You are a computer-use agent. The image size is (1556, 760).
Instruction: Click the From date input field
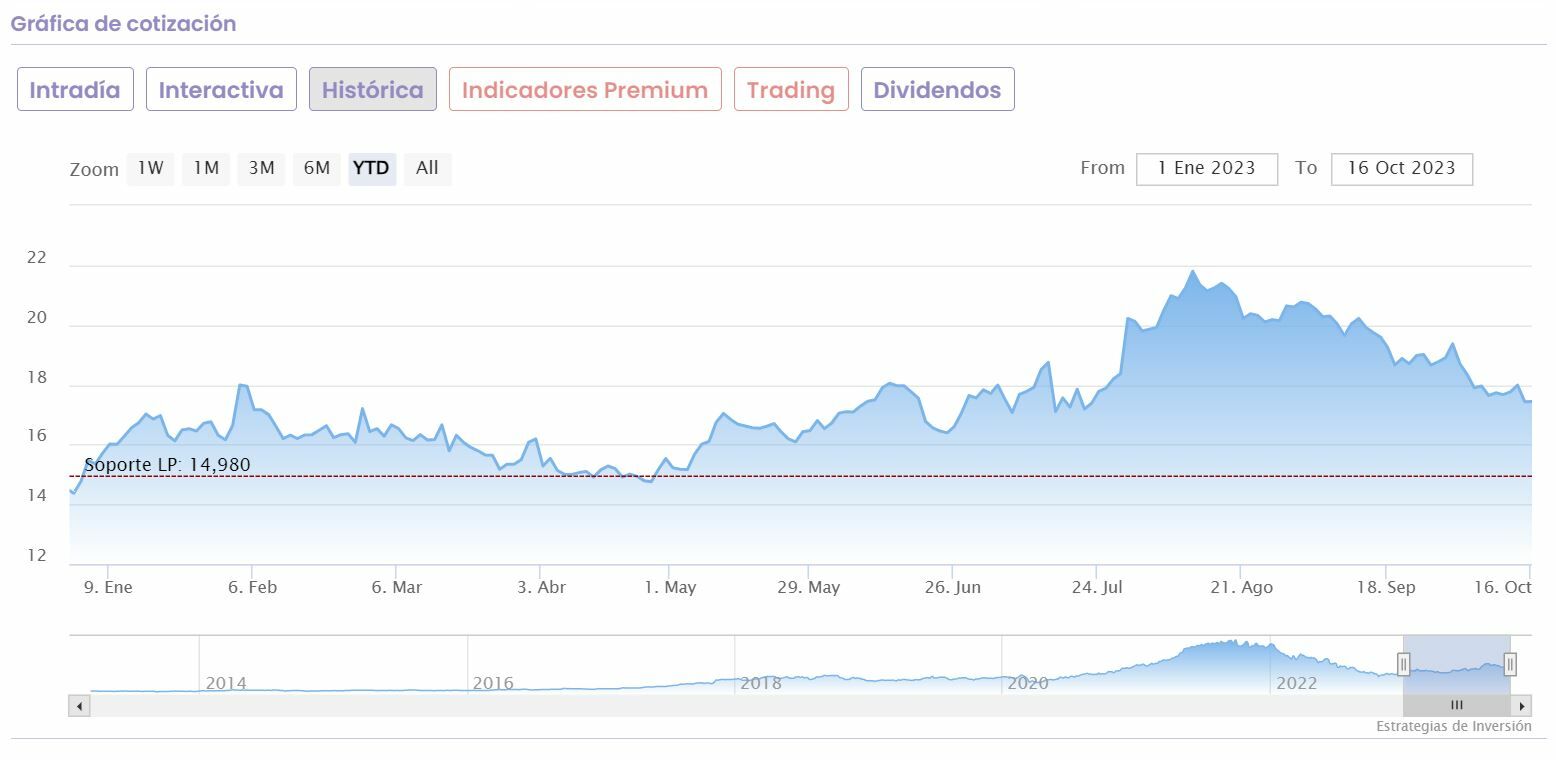pyautogui.click(x=1206, y=169)
